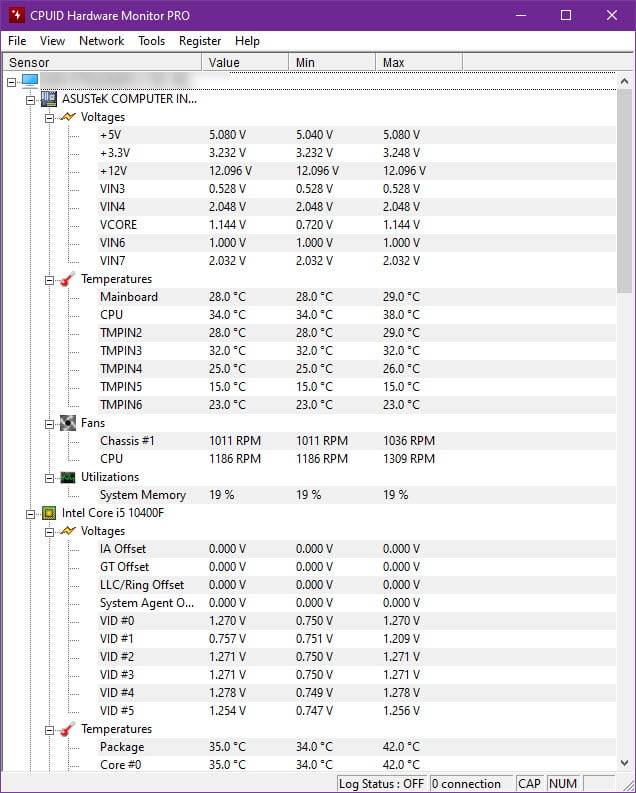Select the +12V voltage row
Image resolution: width=636 pixels, height=793 pixels.
[x=357, y=171]
